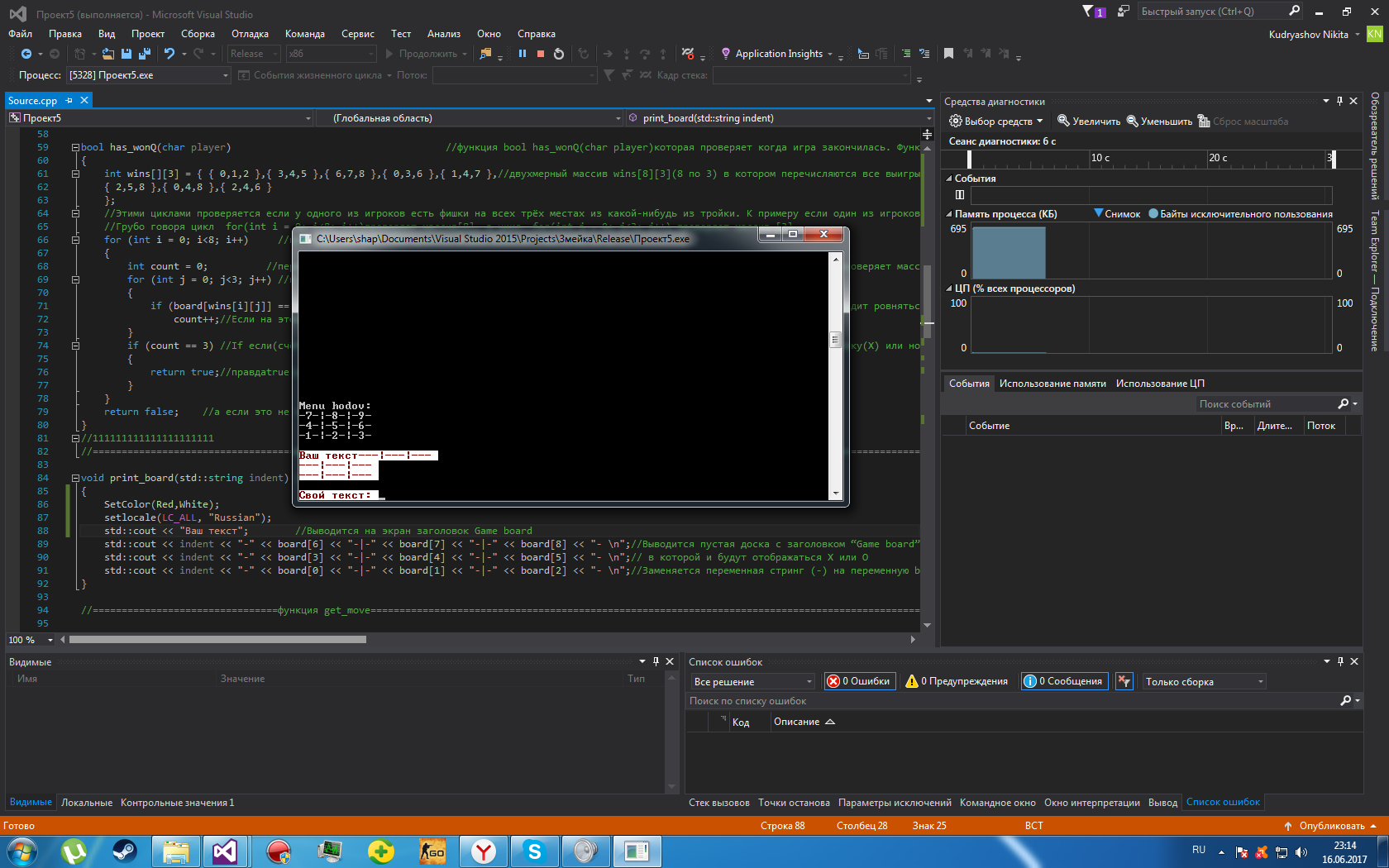Pause debugging (Break All)
This screenshot has width=1389, height=868.
point(523,54)
